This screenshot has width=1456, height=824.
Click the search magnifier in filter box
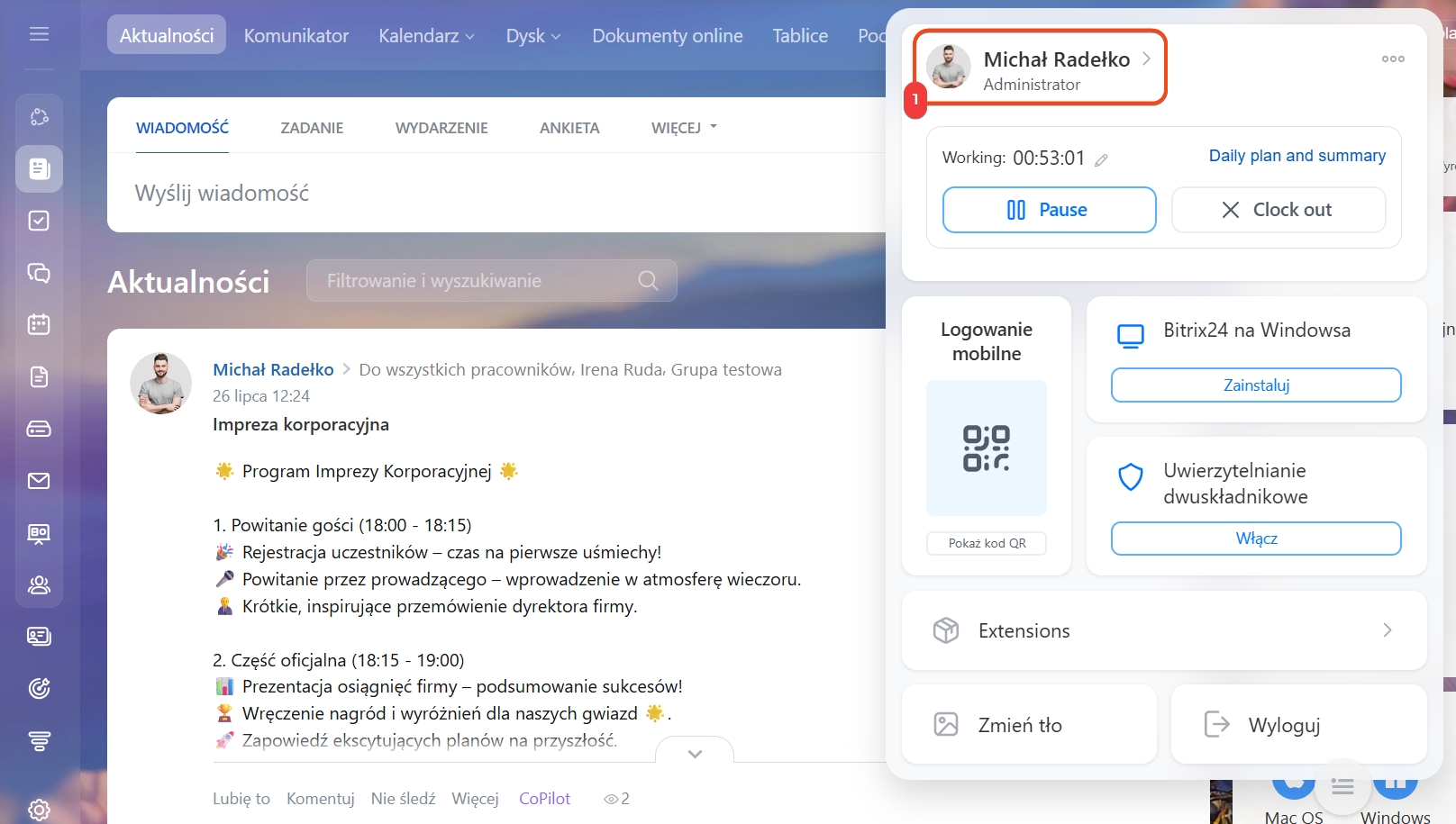point(648,281)
